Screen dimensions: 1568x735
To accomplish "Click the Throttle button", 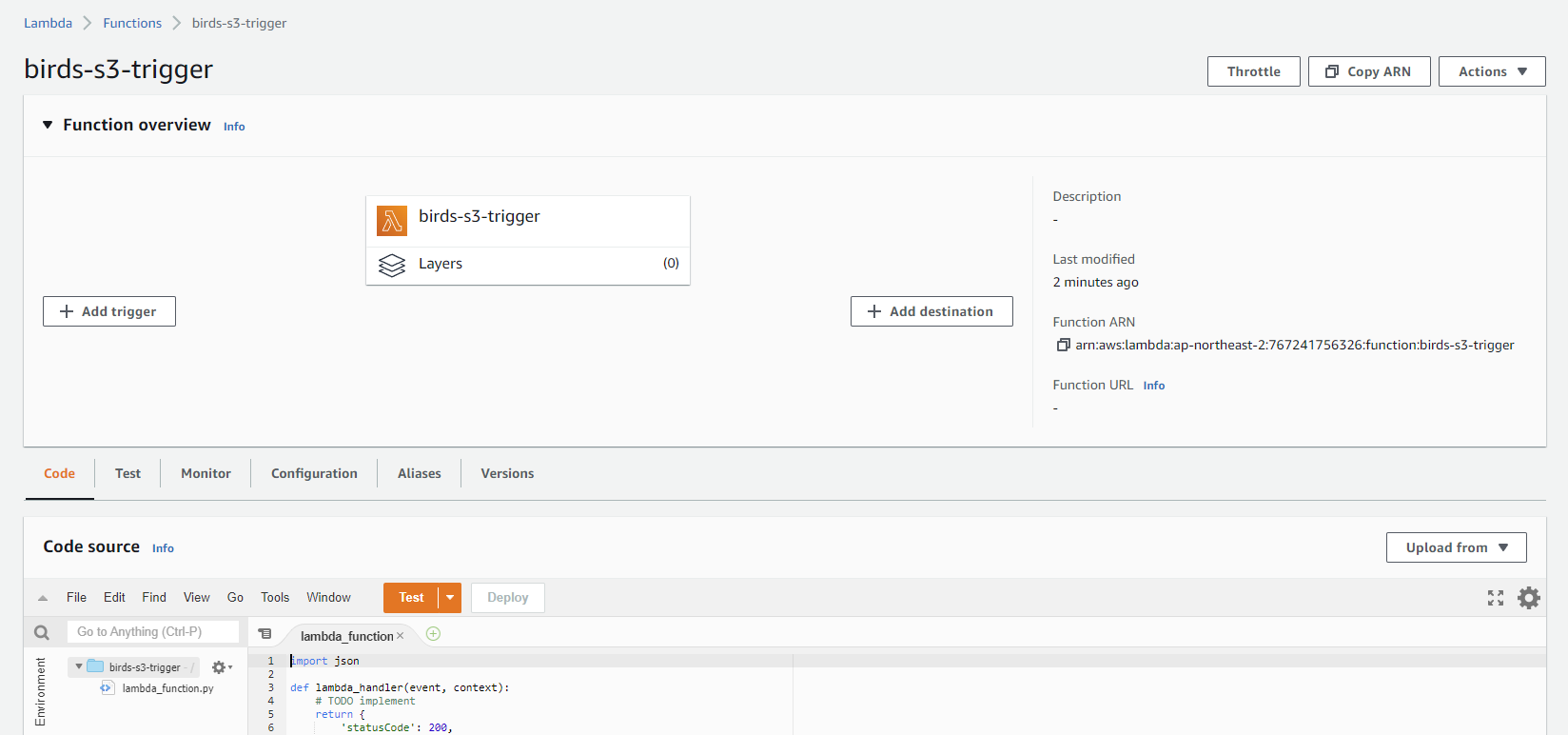I will tap(1253, 71).
